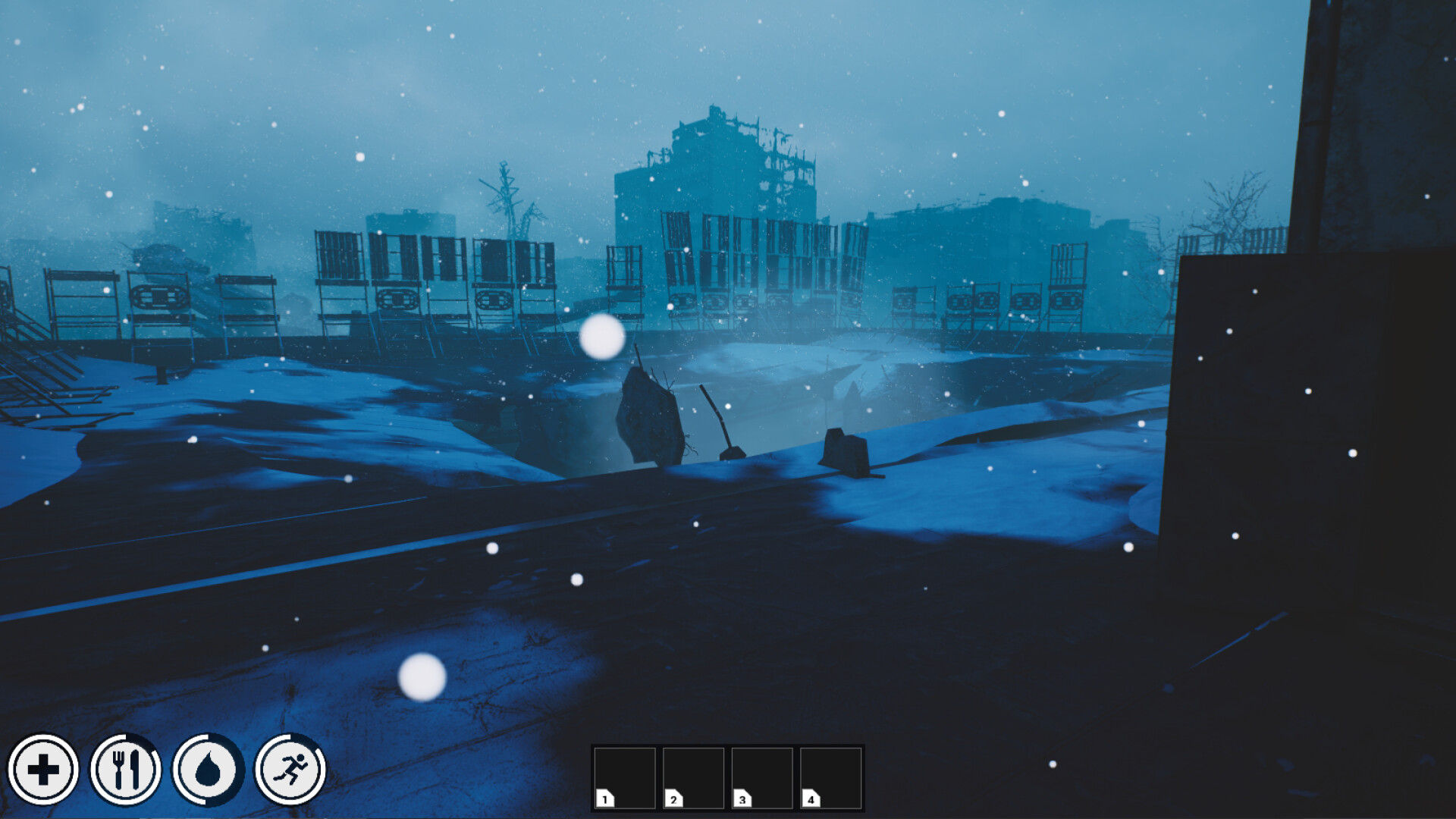The image size is (1456, 819).
Task: Click the large glowing snowflake above the rubble
Action: (x=602, y=336)
